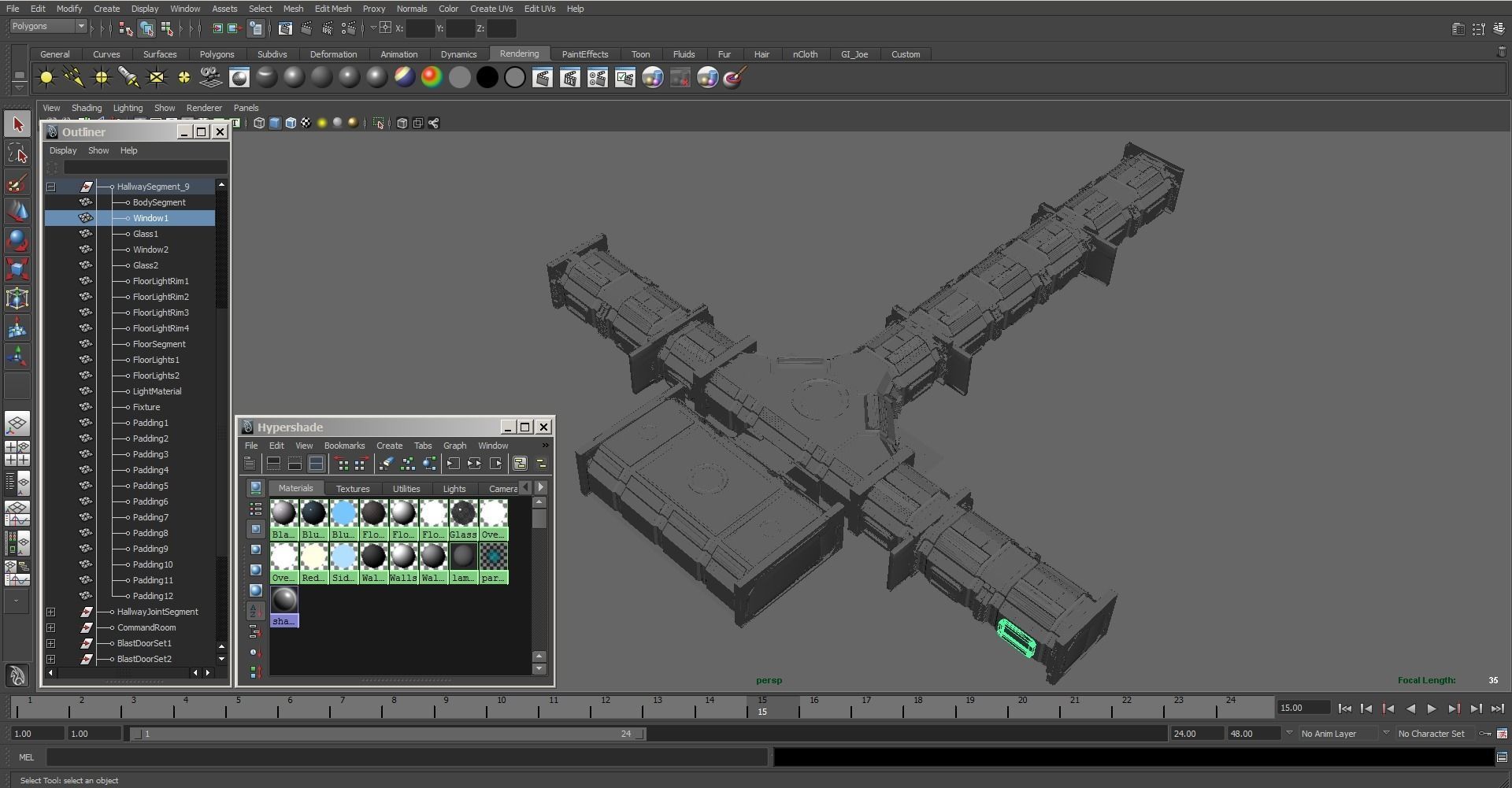1512x788 pixels.
Task: Sort Hypershade nodes by name A-Z
Action: (x=255, y=611)
